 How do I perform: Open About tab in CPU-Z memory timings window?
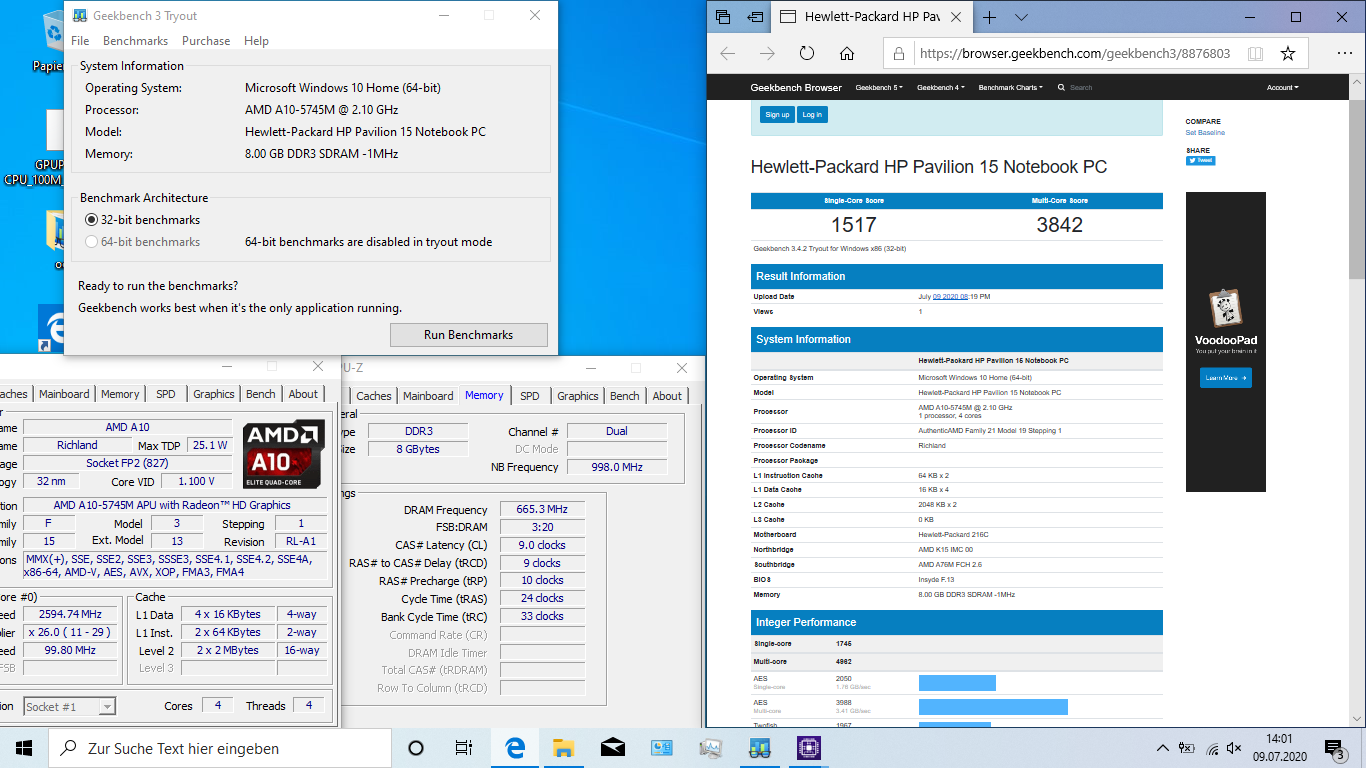pyautogui.click(x=667, y=396)
